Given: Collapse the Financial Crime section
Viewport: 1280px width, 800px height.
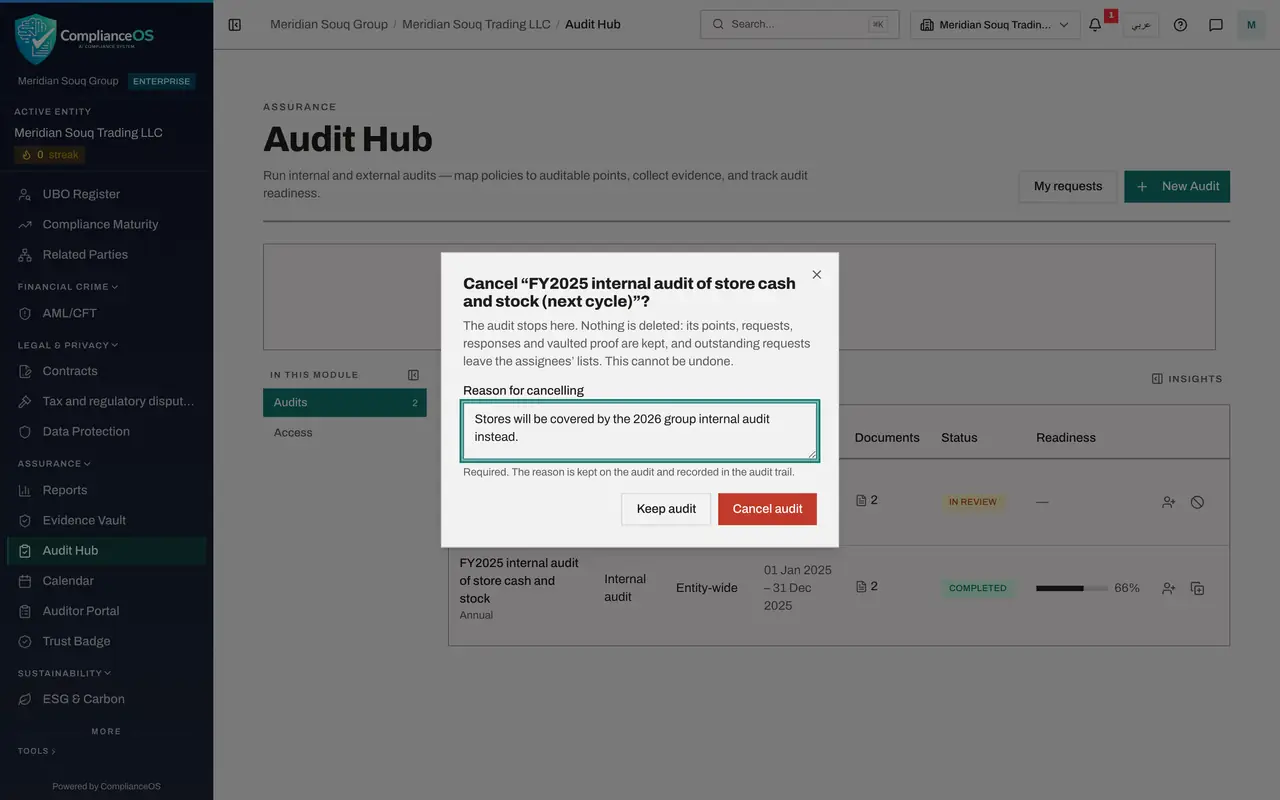Looking at the screenshot, I should [x=67, y=287].
